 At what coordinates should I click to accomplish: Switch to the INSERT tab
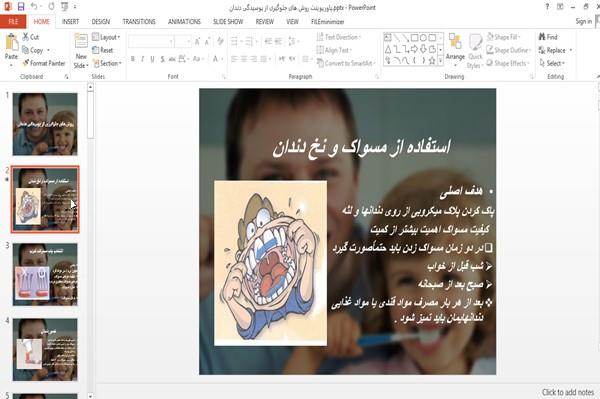[70, 21]
